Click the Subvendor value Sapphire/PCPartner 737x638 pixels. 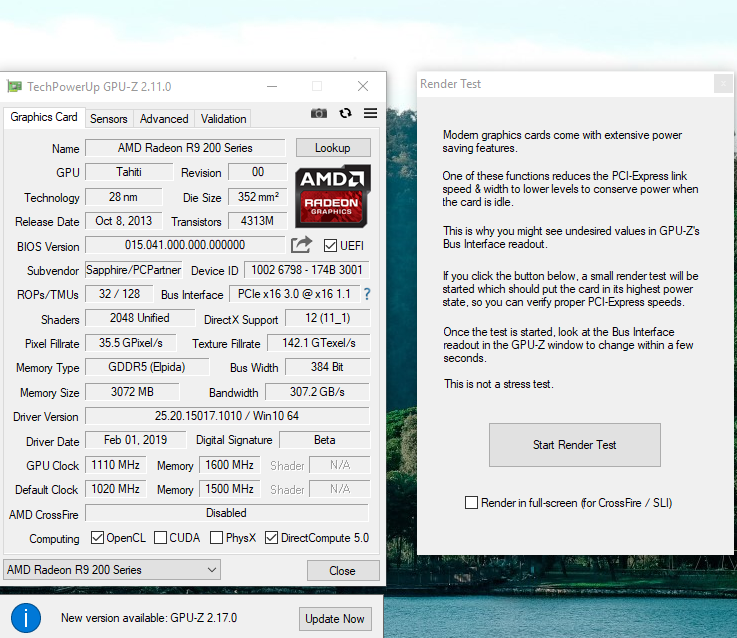coord(133,270)
